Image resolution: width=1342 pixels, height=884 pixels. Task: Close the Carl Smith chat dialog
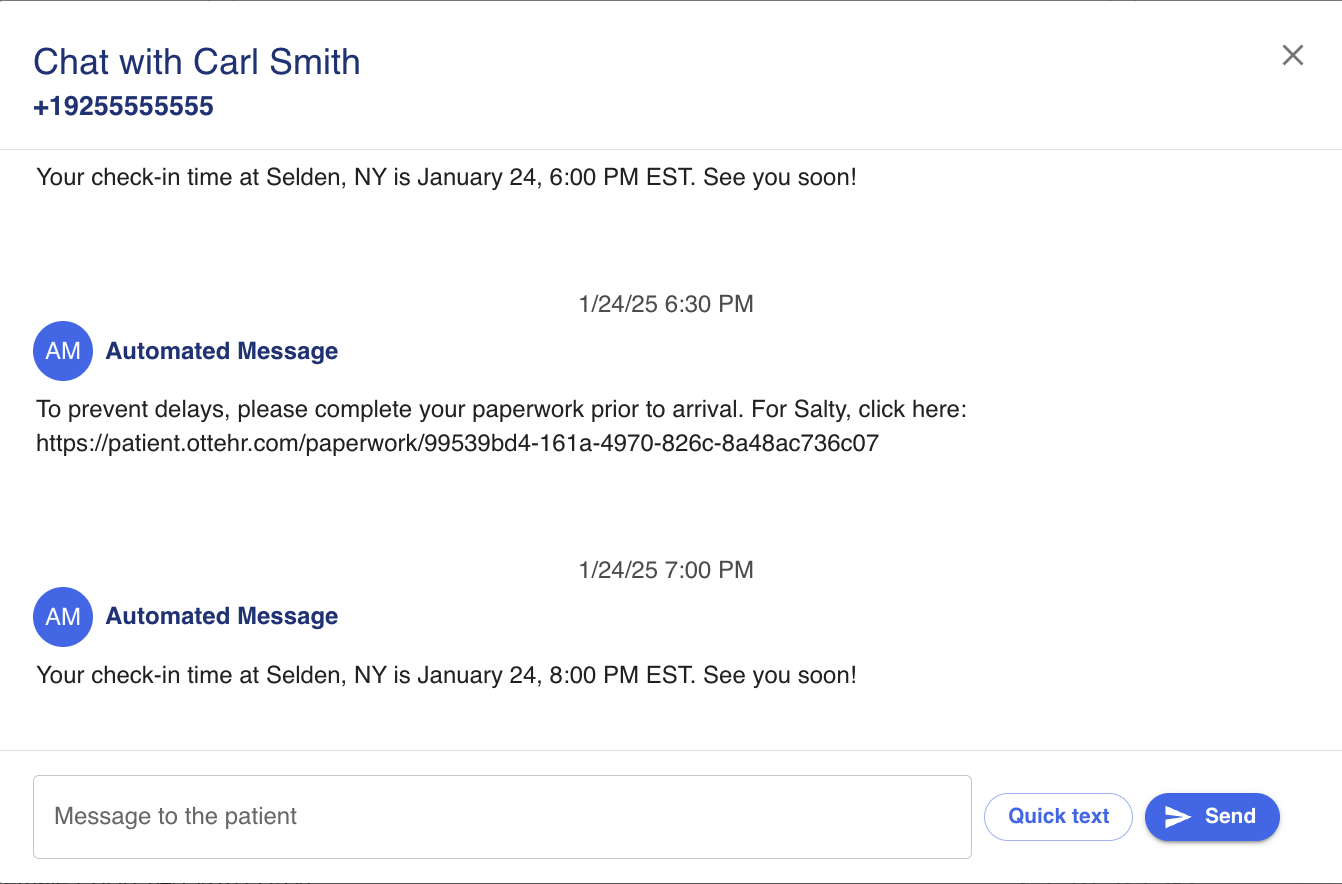click(1293, 56)
